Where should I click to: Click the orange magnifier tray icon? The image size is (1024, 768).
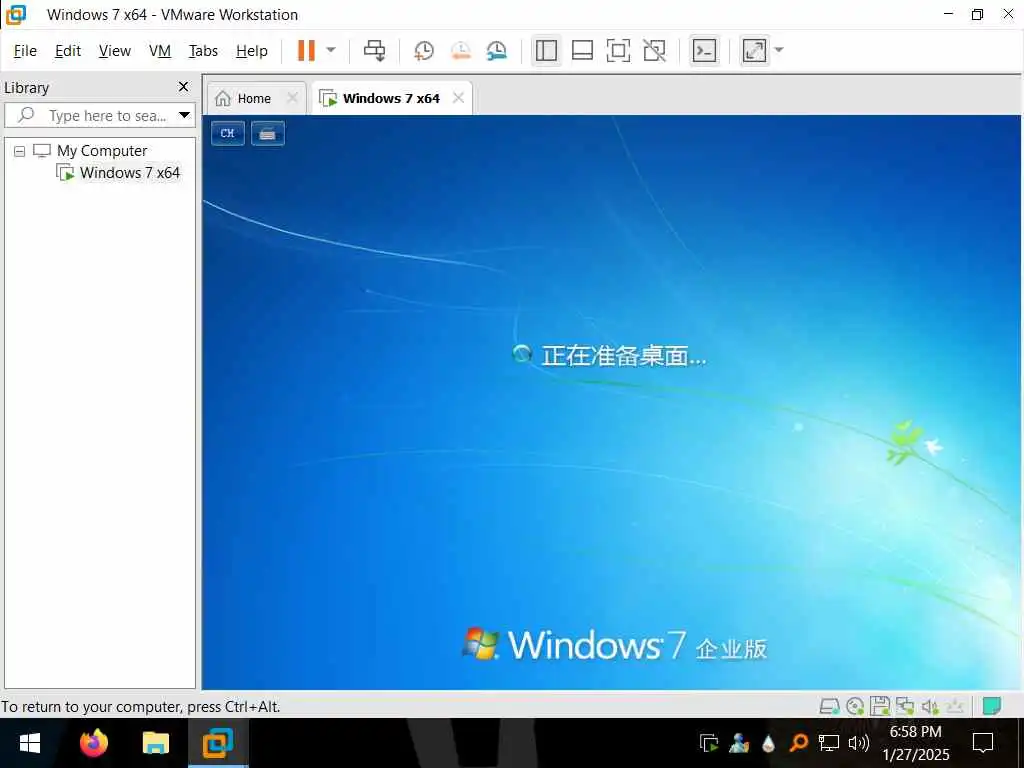point(798,743)
